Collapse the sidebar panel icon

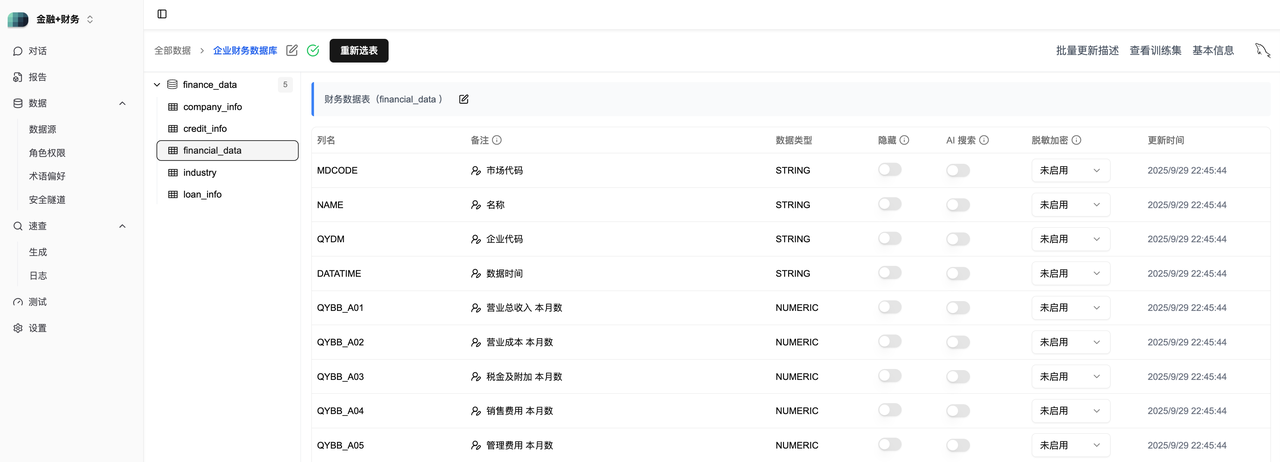[x=162, y=14]
